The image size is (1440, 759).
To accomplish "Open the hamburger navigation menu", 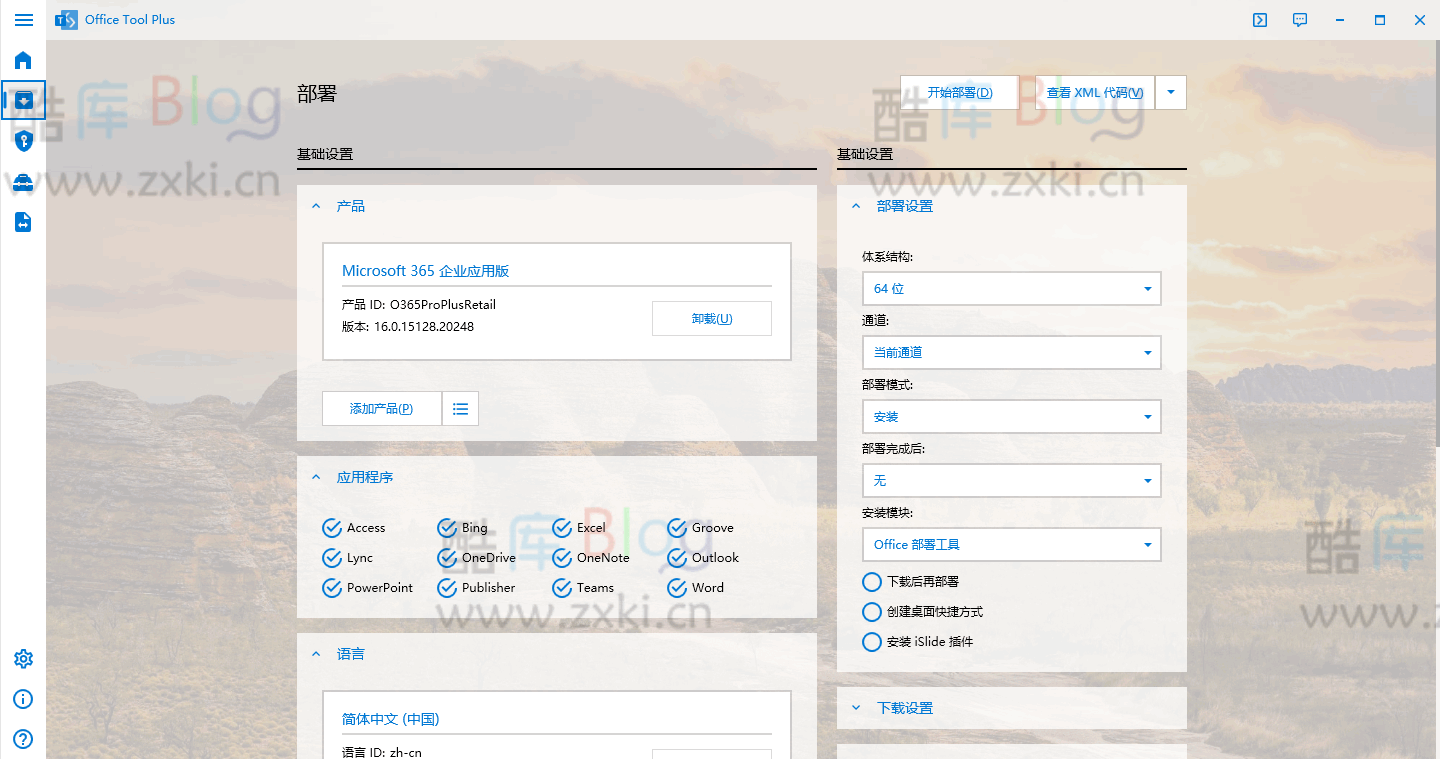I will click(23, 19).
